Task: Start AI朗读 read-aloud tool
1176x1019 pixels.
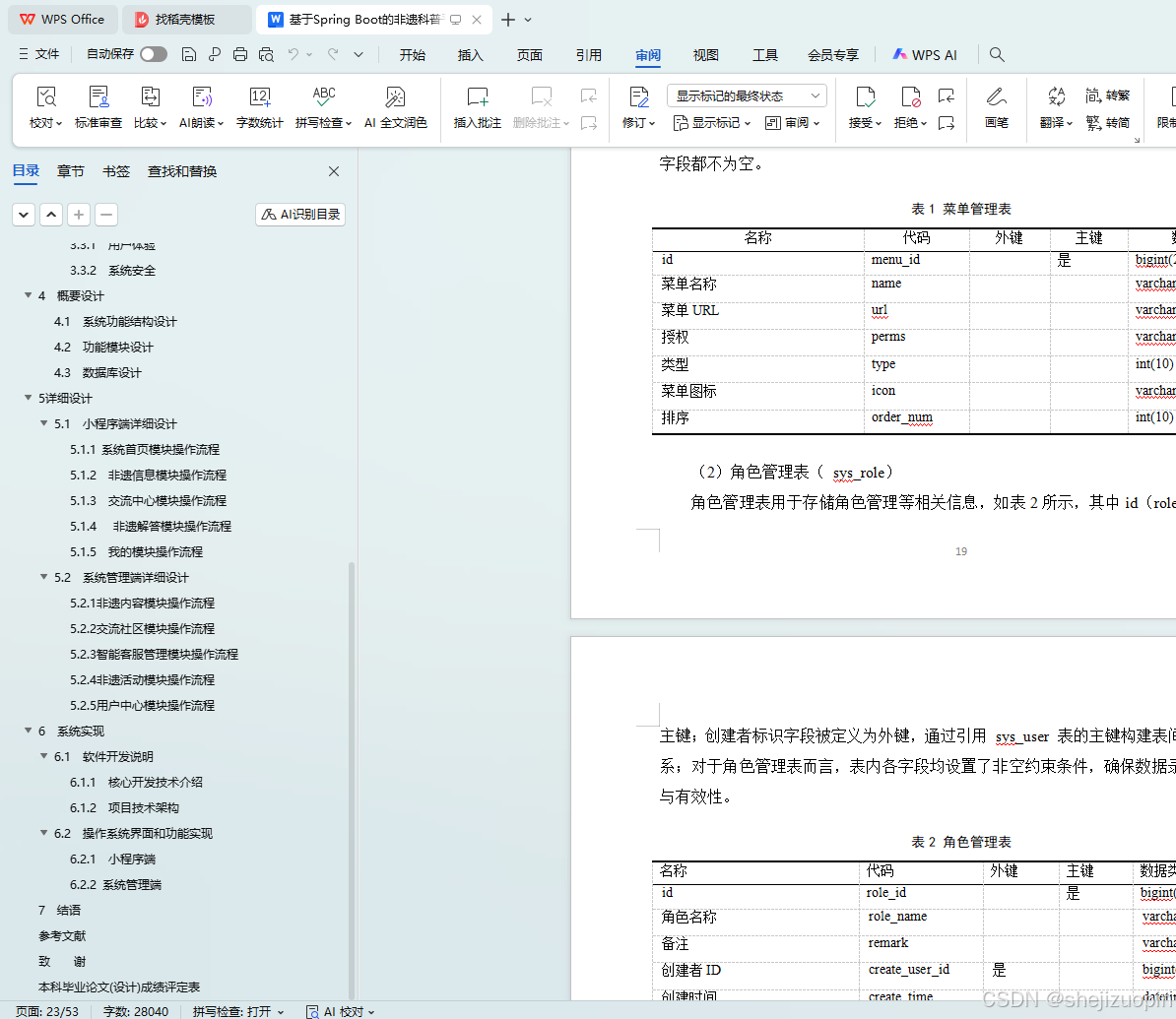Action: 202,107
